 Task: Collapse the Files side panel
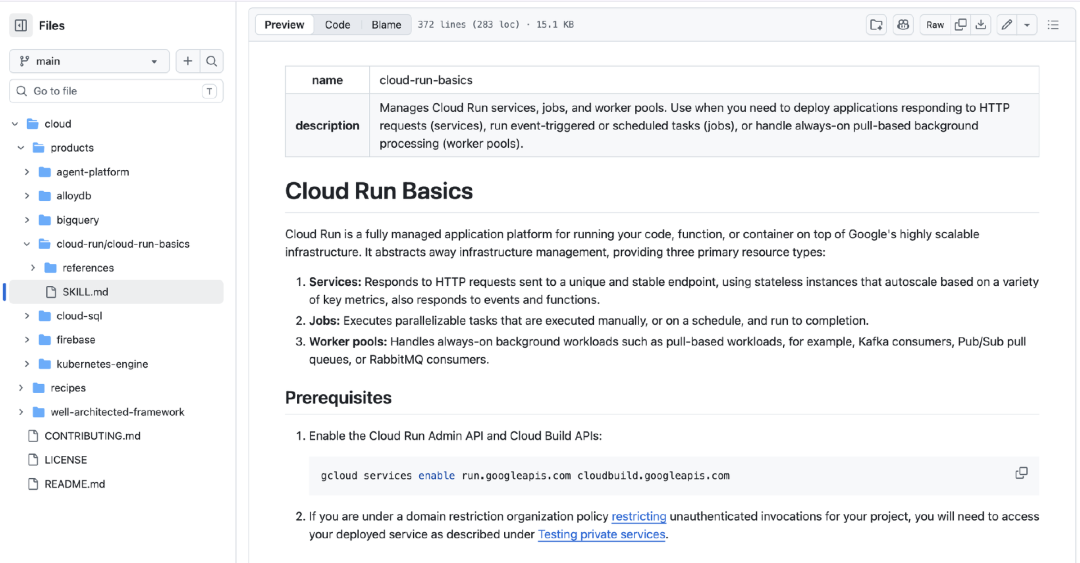click(x=21, y=26)
